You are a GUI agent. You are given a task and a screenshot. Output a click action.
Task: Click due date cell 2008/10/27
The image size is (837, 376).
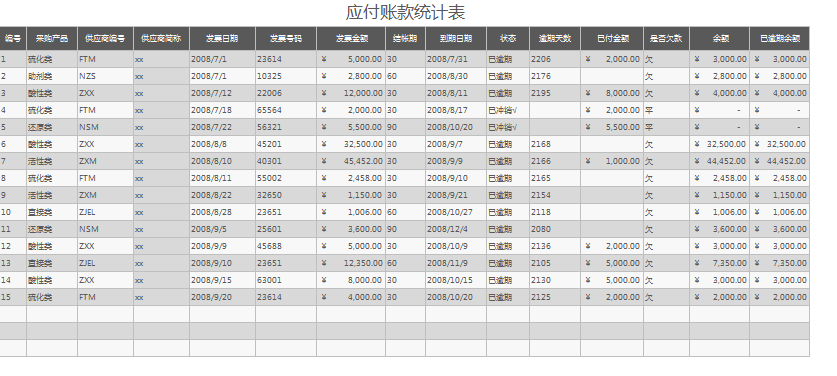456,213
